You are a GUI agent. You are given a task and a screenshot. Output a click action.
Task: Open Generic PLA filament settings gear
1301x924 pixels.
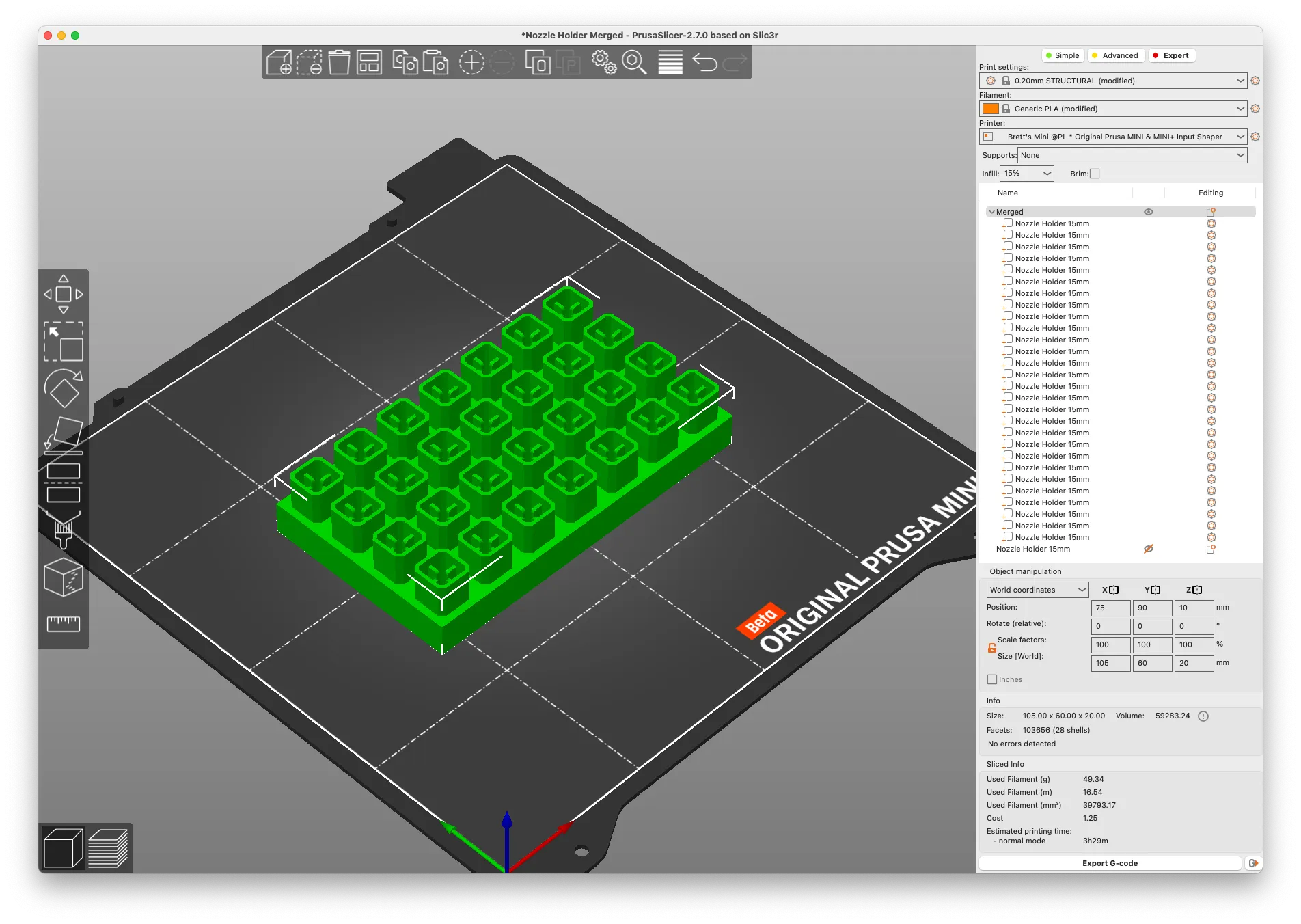(x=1255, y=109)
